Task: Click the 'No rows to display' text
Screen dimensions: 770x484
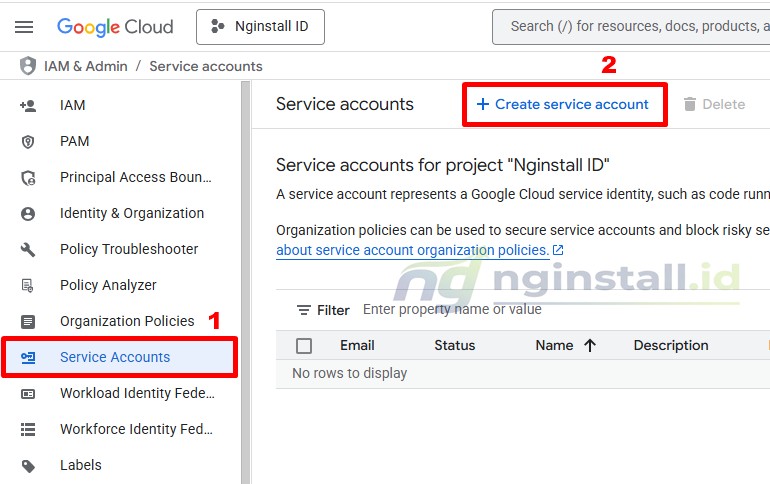Action: 350,374
